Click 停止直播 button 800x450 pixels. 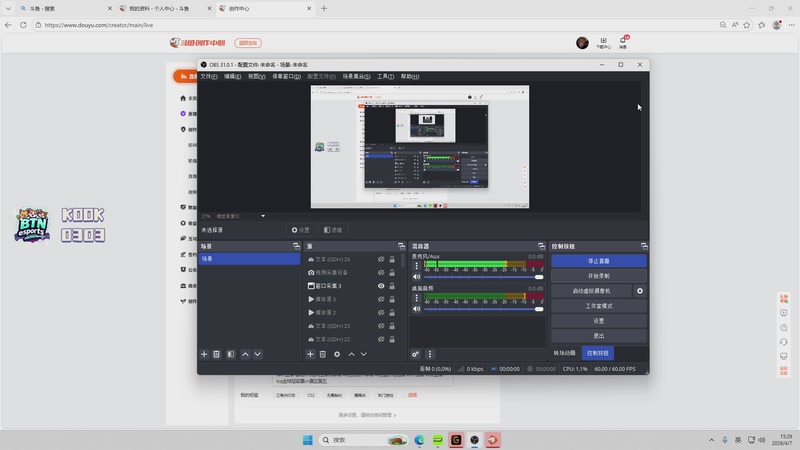click(x=598, y=261)
